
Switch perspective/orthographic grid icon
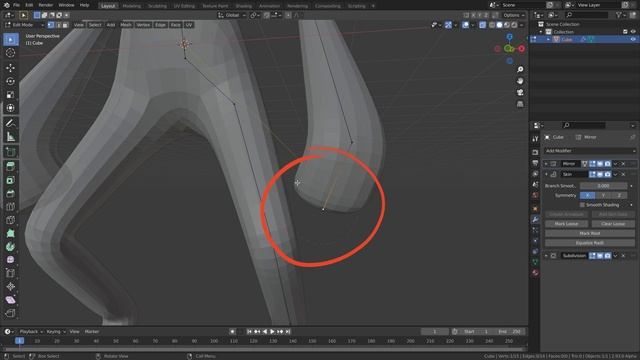click(x=520, y=104)
